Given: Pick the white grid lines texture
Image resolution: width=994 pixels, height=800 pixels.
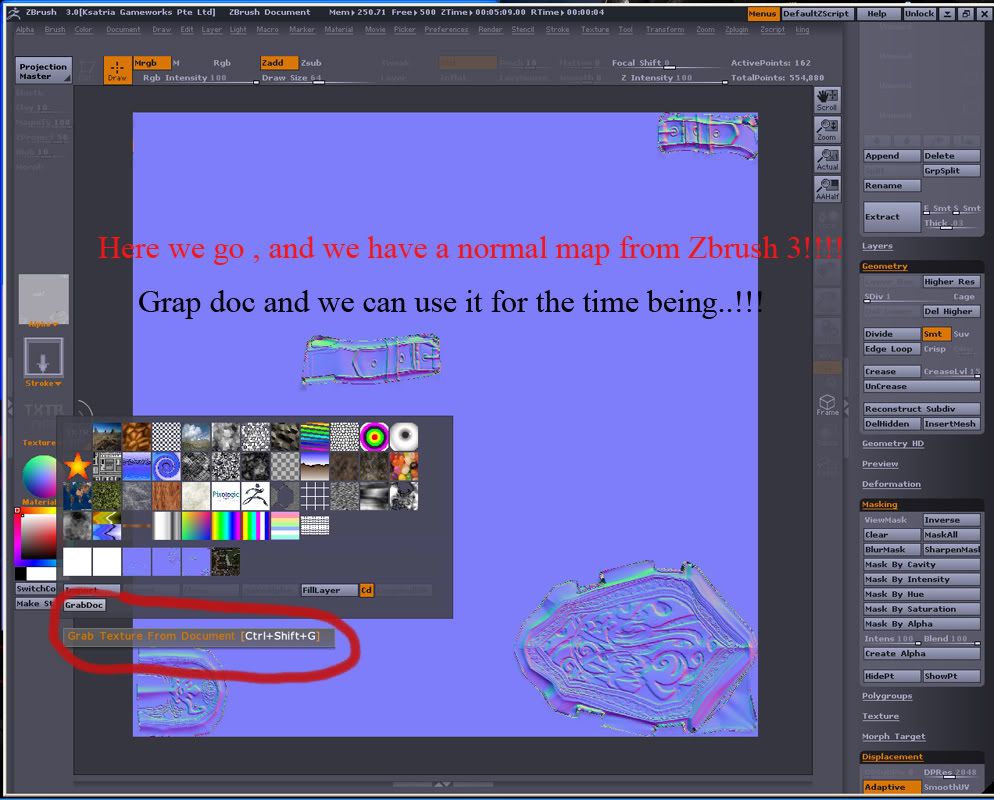Looking at the screenshot, I should [314, 496].
